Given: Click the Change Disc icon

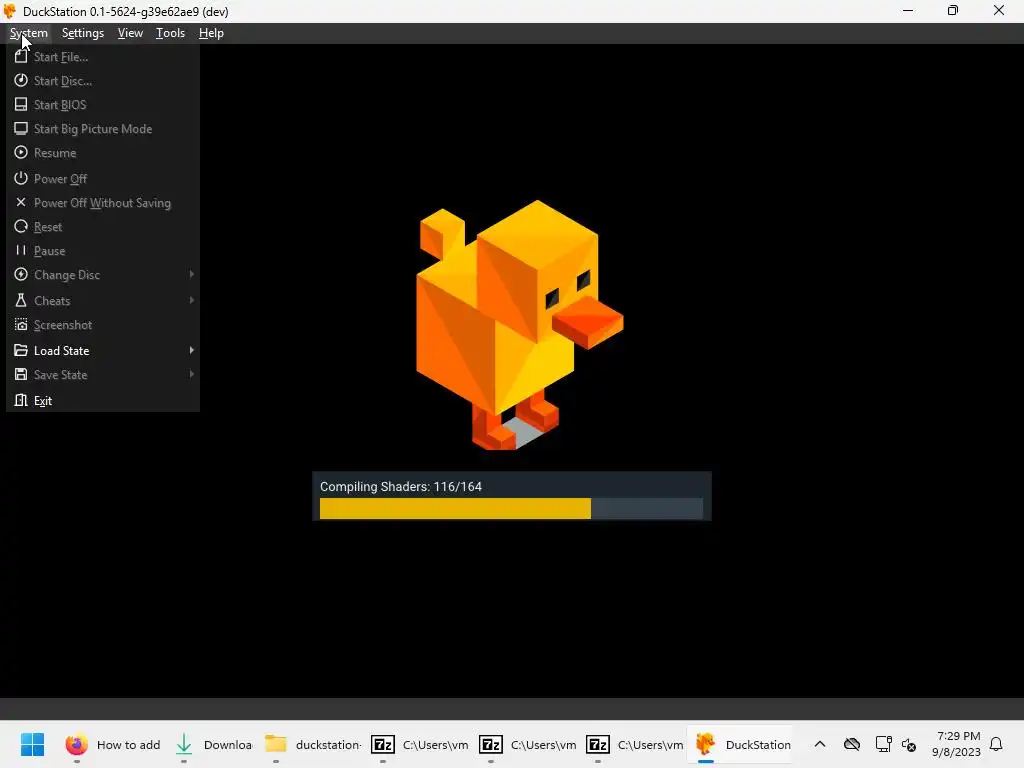Looking at the screenshot, I should (21, 274).
